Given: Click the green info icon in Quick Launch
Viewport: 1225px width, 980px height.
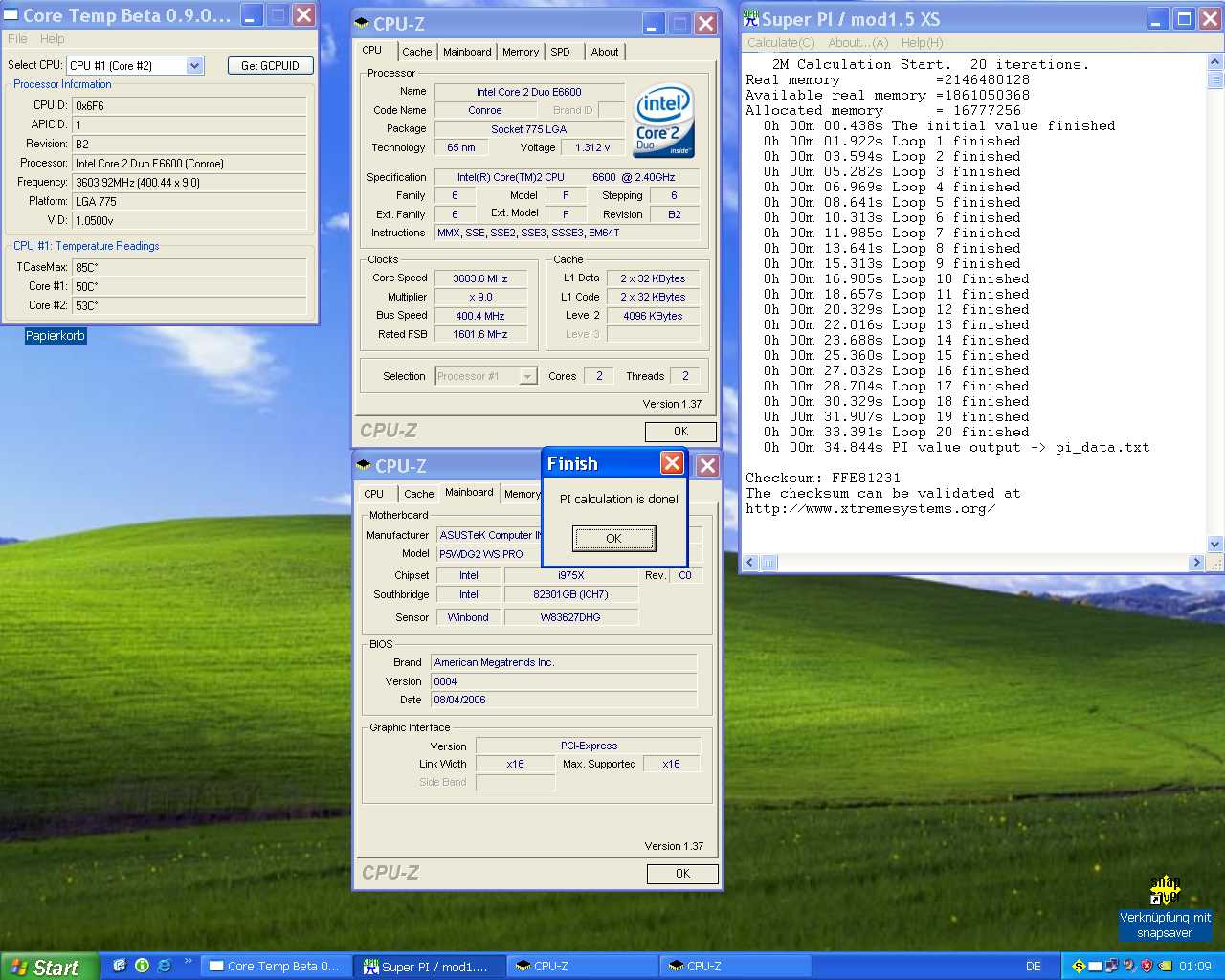Looking at the screenshot, I should (x=142, y=966).
